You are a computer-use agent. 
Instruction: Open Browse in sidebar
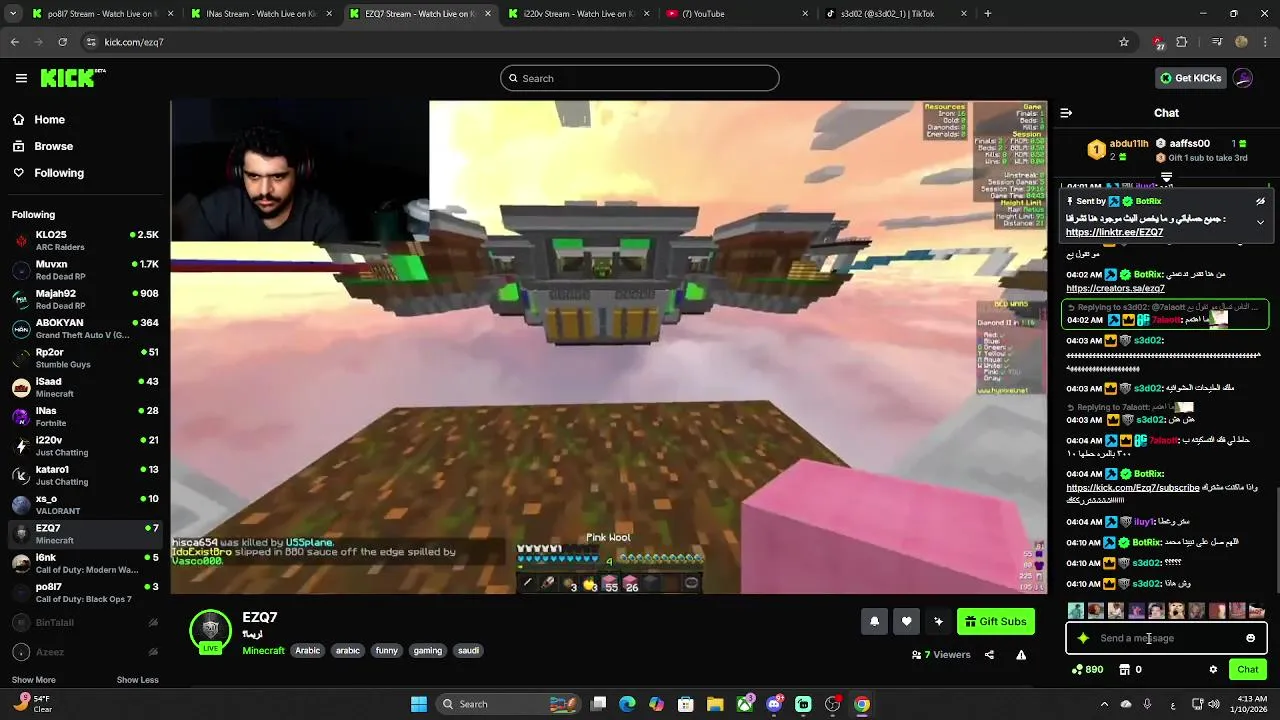(x=53, y=146)
